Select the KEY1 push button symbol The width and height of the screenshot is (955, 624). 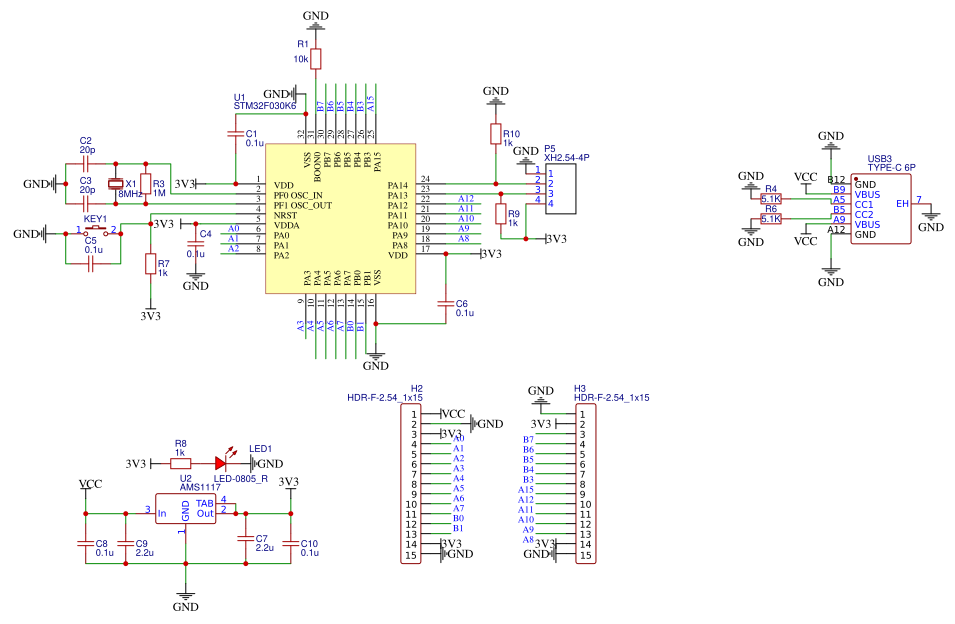(x=96, y=230)
